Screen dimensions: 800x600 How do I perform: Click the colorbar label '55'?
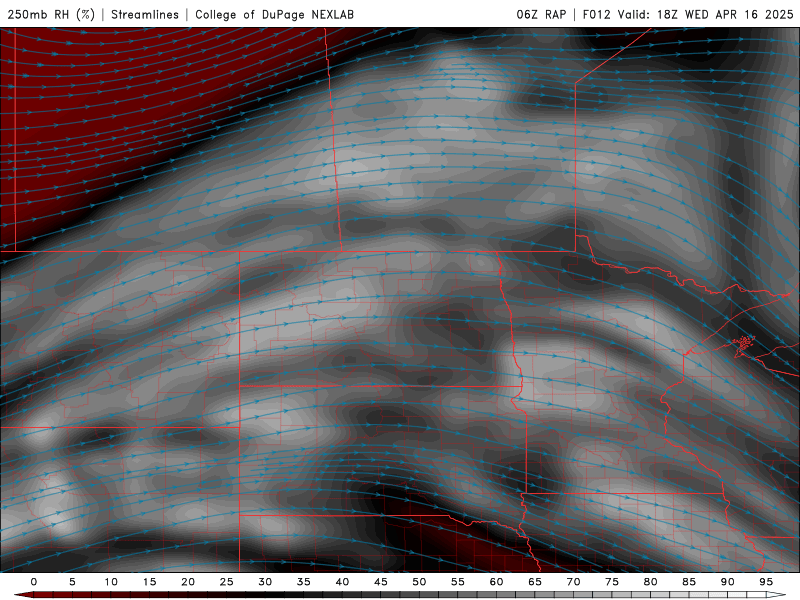point(458,582)
